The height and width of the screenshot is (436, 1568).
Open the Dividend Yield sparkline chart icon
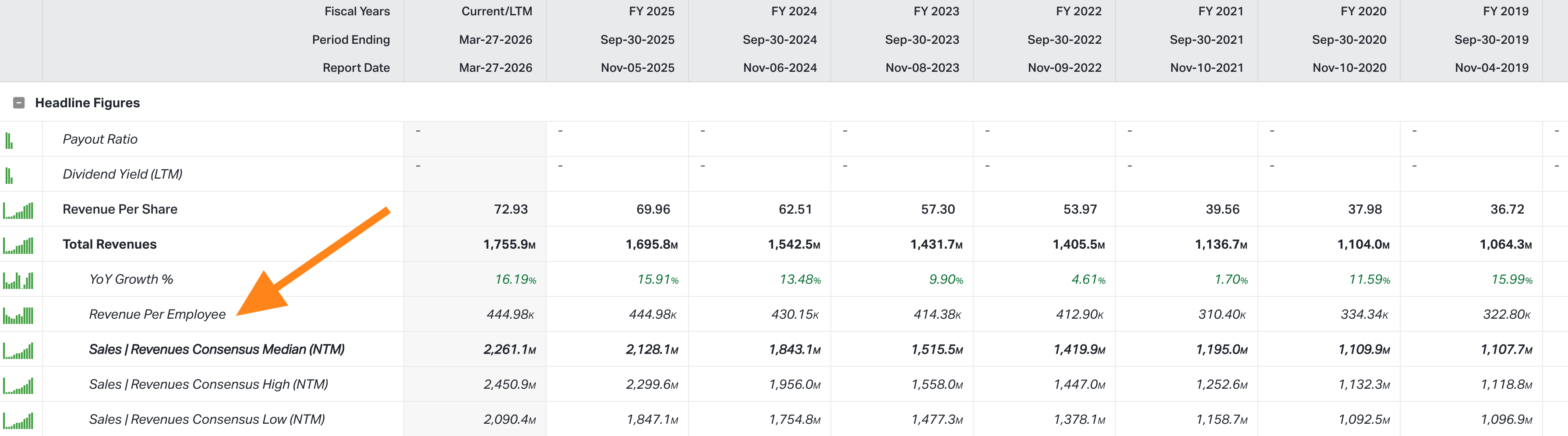click(x=9, y=176)
